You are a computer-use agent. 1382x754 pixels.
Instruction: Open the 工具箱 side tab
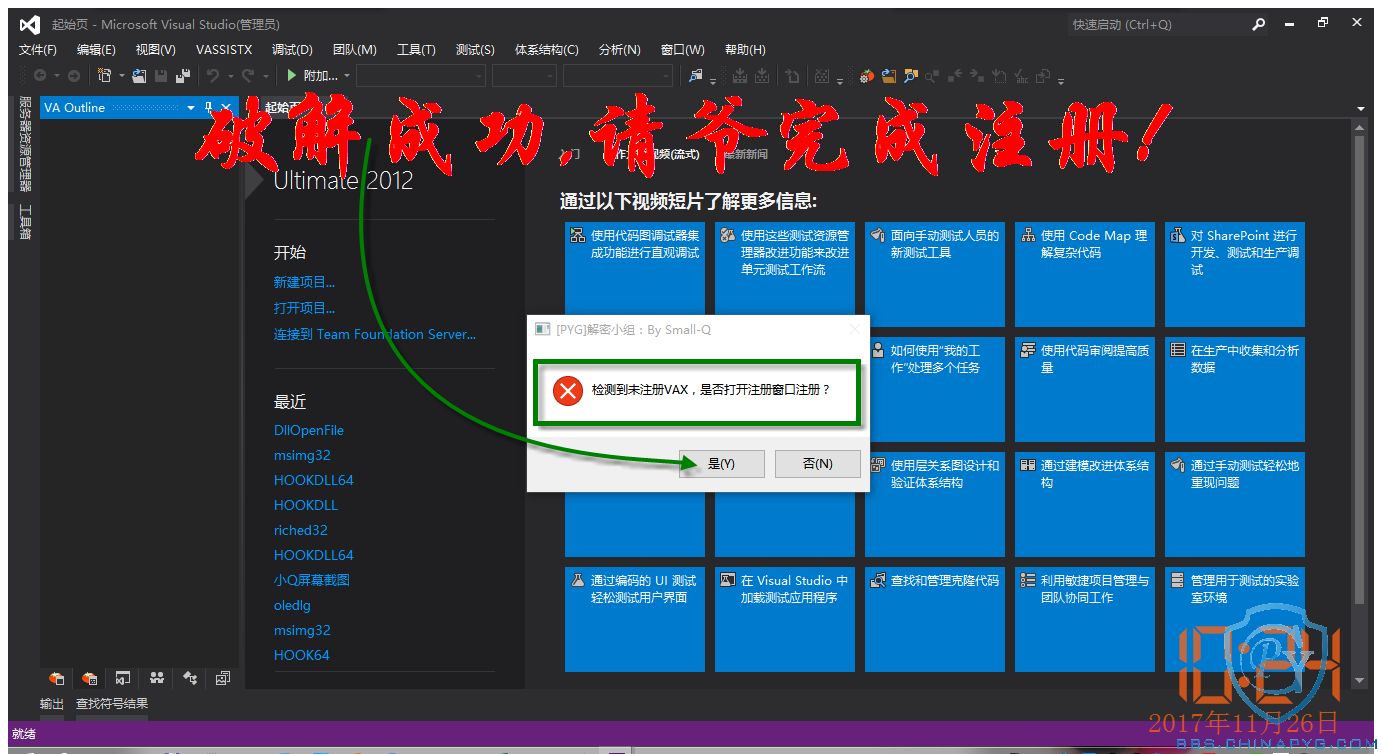tap(25, 222)
